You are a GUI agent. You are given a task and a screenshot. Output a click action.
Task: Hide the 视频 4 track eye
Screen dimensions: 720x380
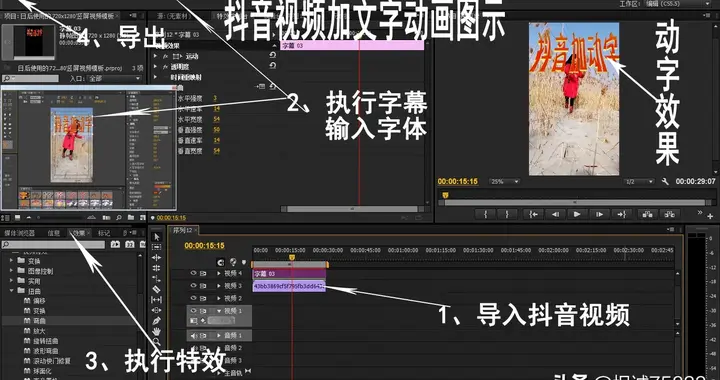(x=193, y=273)
